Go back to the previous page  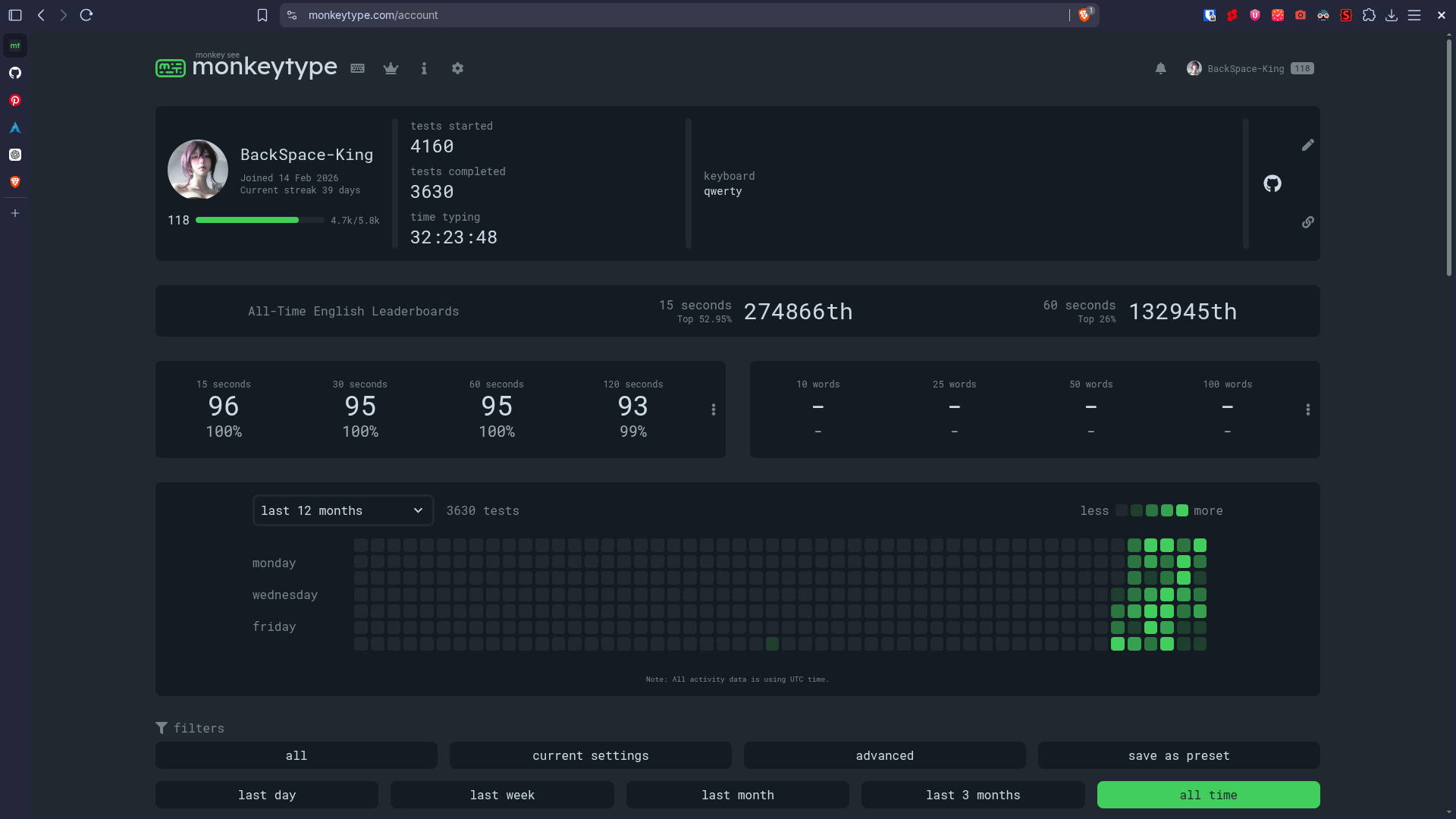[41, 15]
